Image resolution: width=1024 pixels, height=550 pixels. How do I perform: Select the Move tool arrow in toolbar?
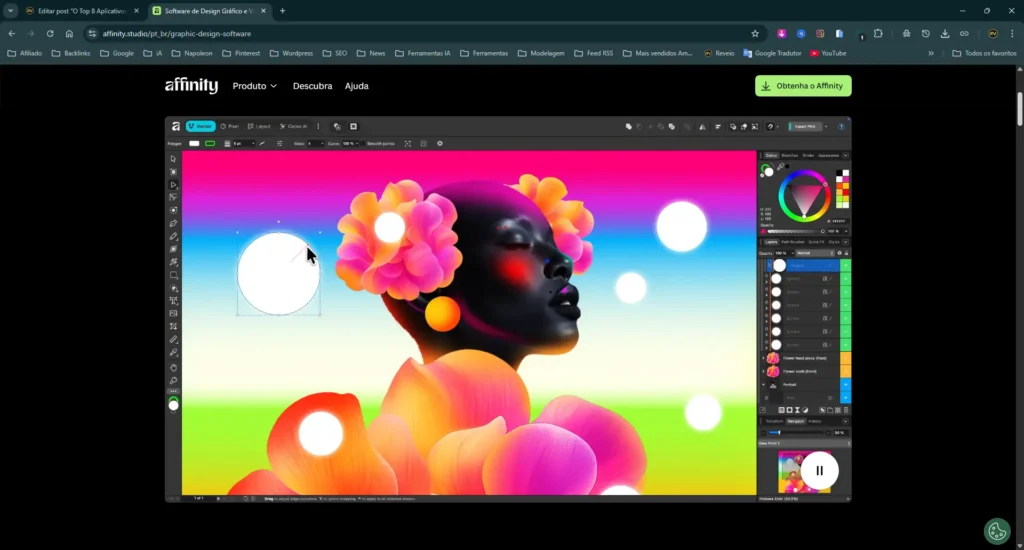pyautogui.click(x=173, y=159)
